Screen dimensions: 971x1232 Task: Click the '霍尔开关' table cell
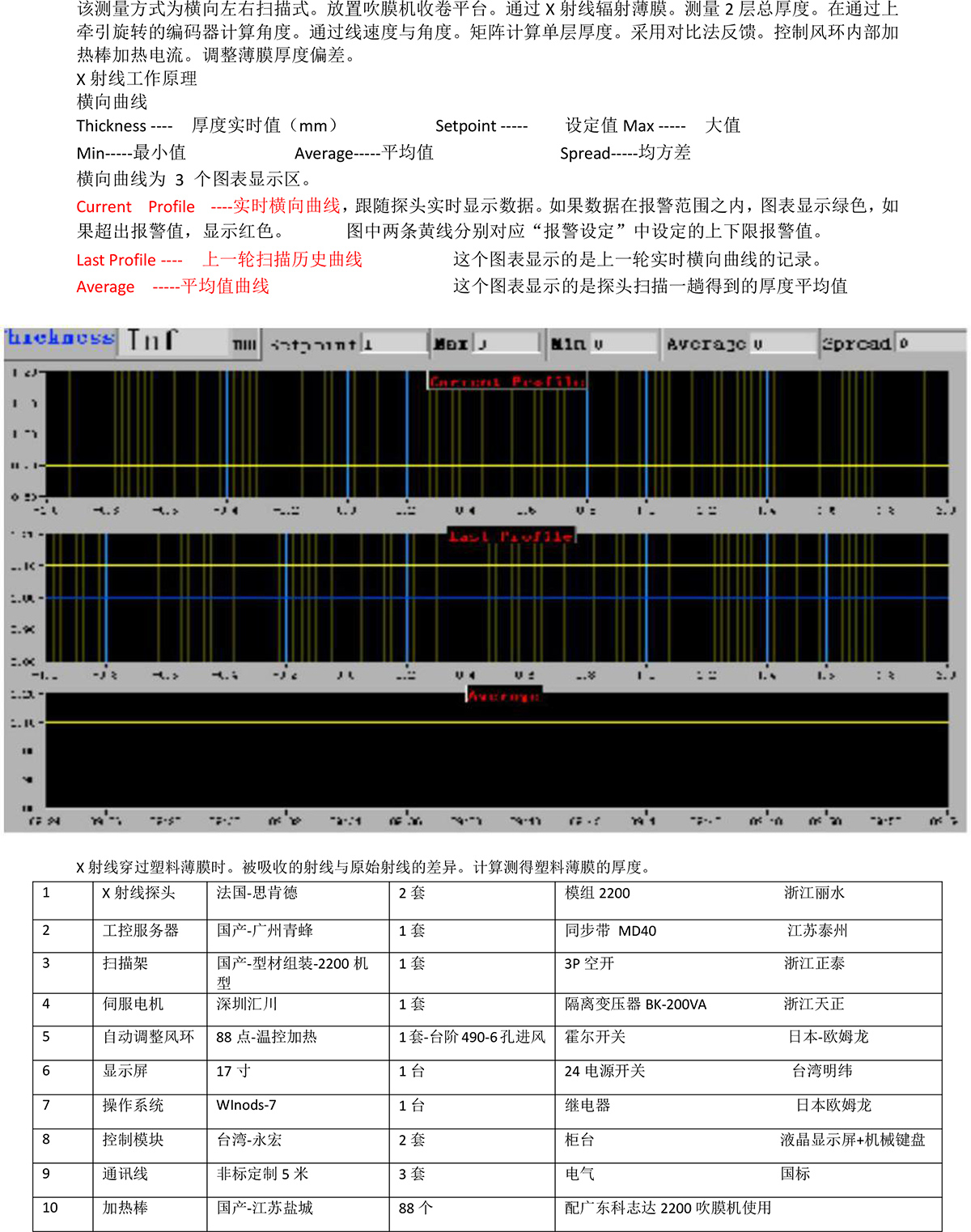point(595,1037)
